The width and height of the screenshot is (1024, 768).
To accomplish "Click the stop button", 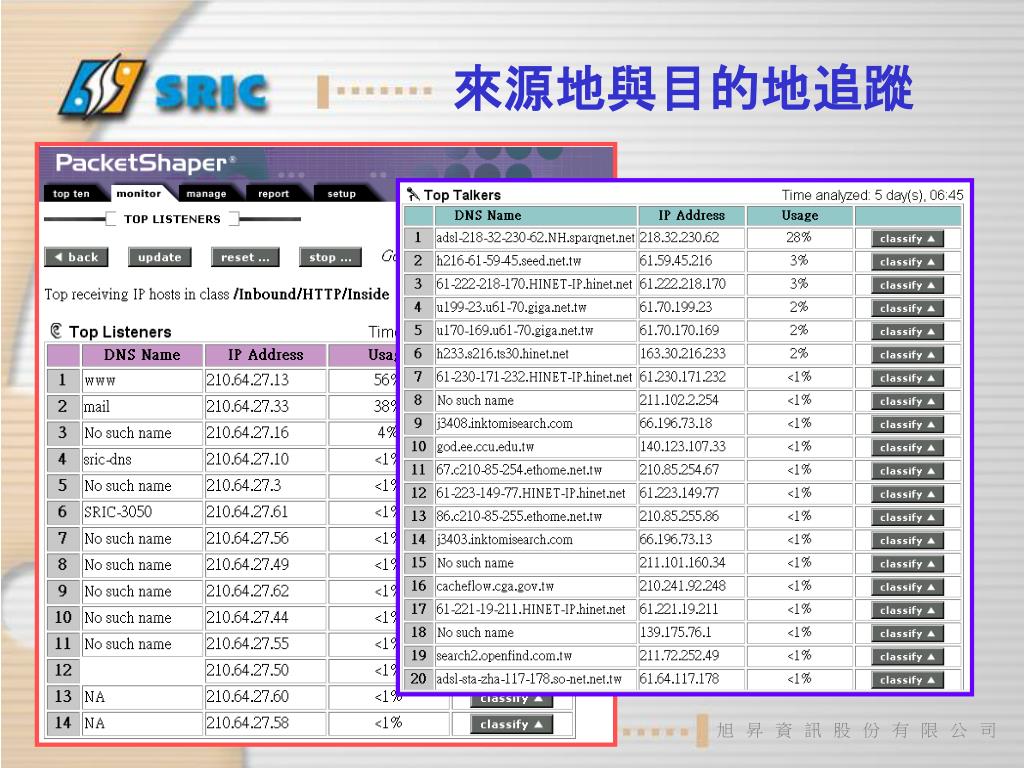I will pyautogui.click(x=330, y=257).
